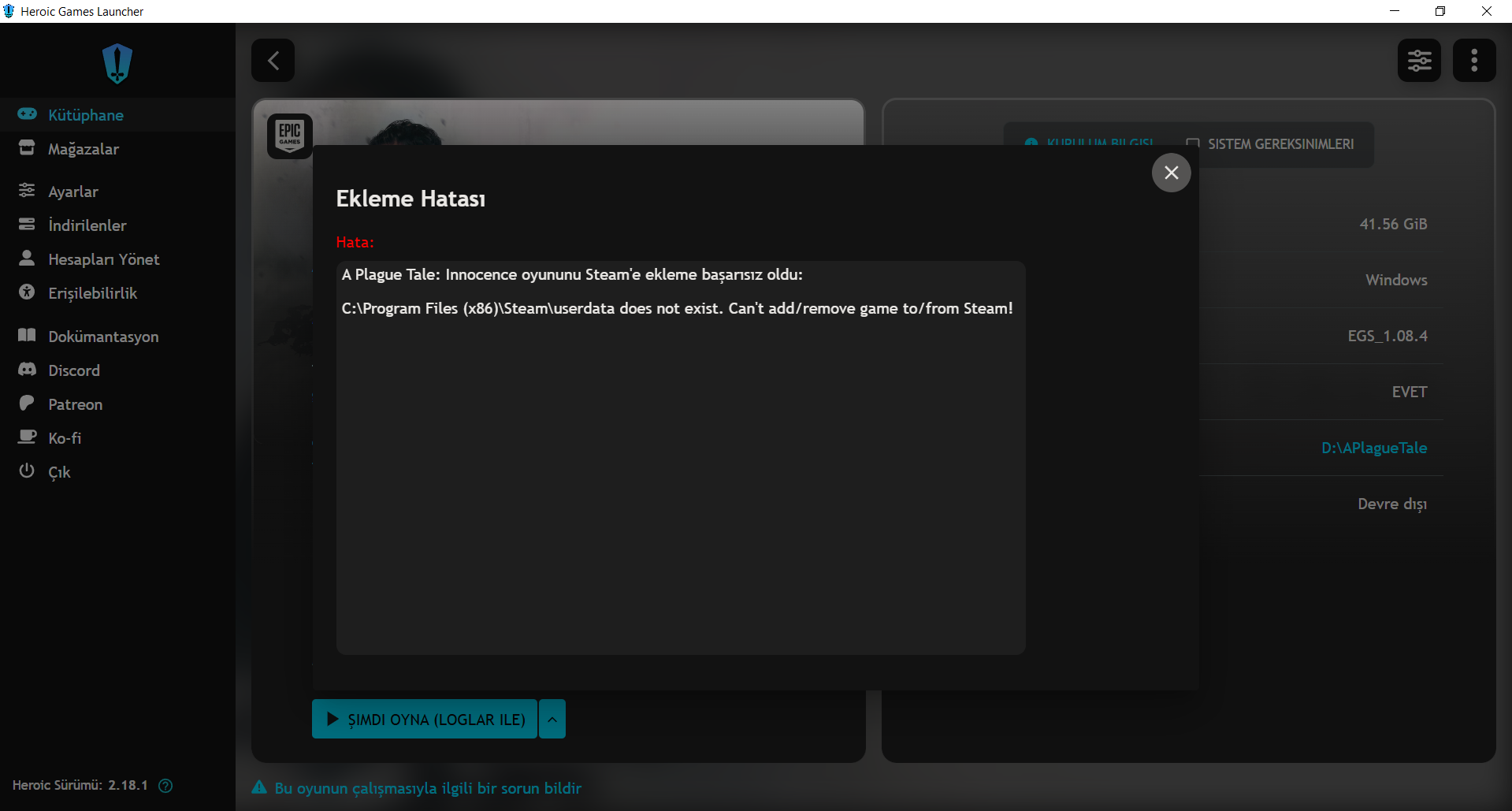Viewport: 1512px width, 811px height.
Task: Click the İndirilenler download icon
Action: pos(27,225)
